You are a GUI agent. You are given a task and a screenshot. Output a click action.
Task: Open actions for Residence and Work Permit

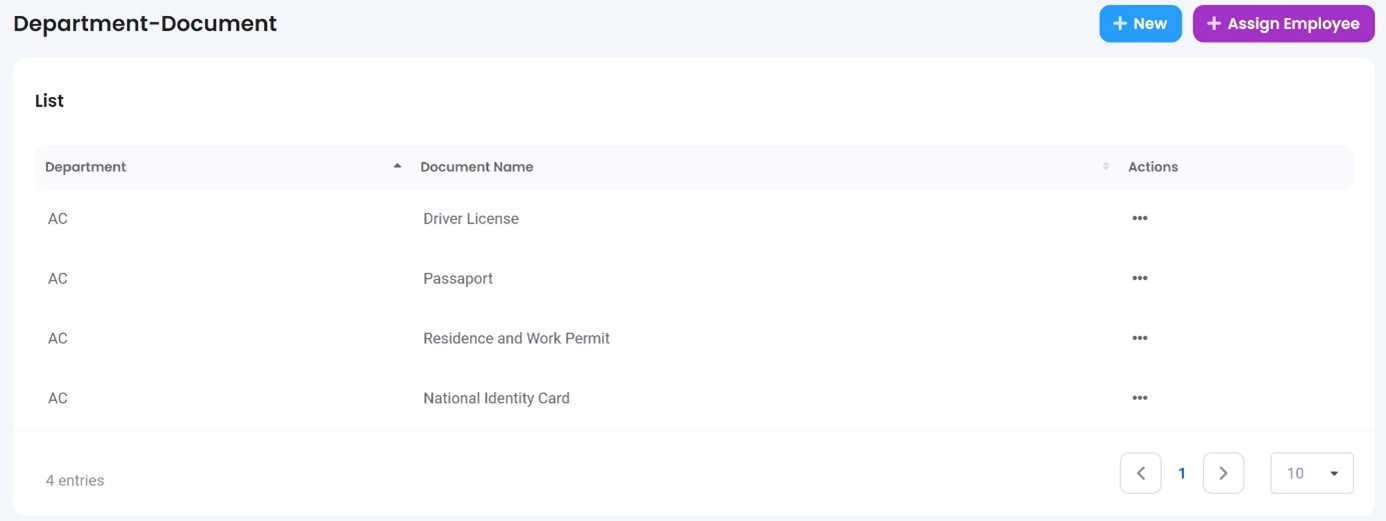[x=1139, y=338]
